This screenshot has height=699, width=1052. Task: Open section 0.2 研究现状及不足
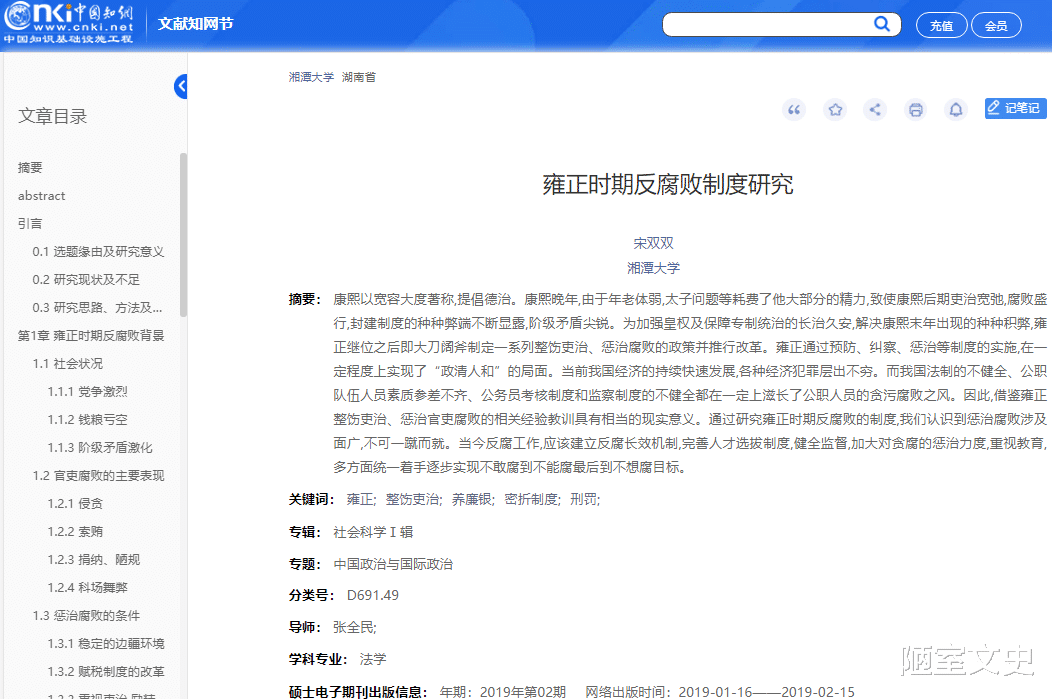click(x=86, y=280)
